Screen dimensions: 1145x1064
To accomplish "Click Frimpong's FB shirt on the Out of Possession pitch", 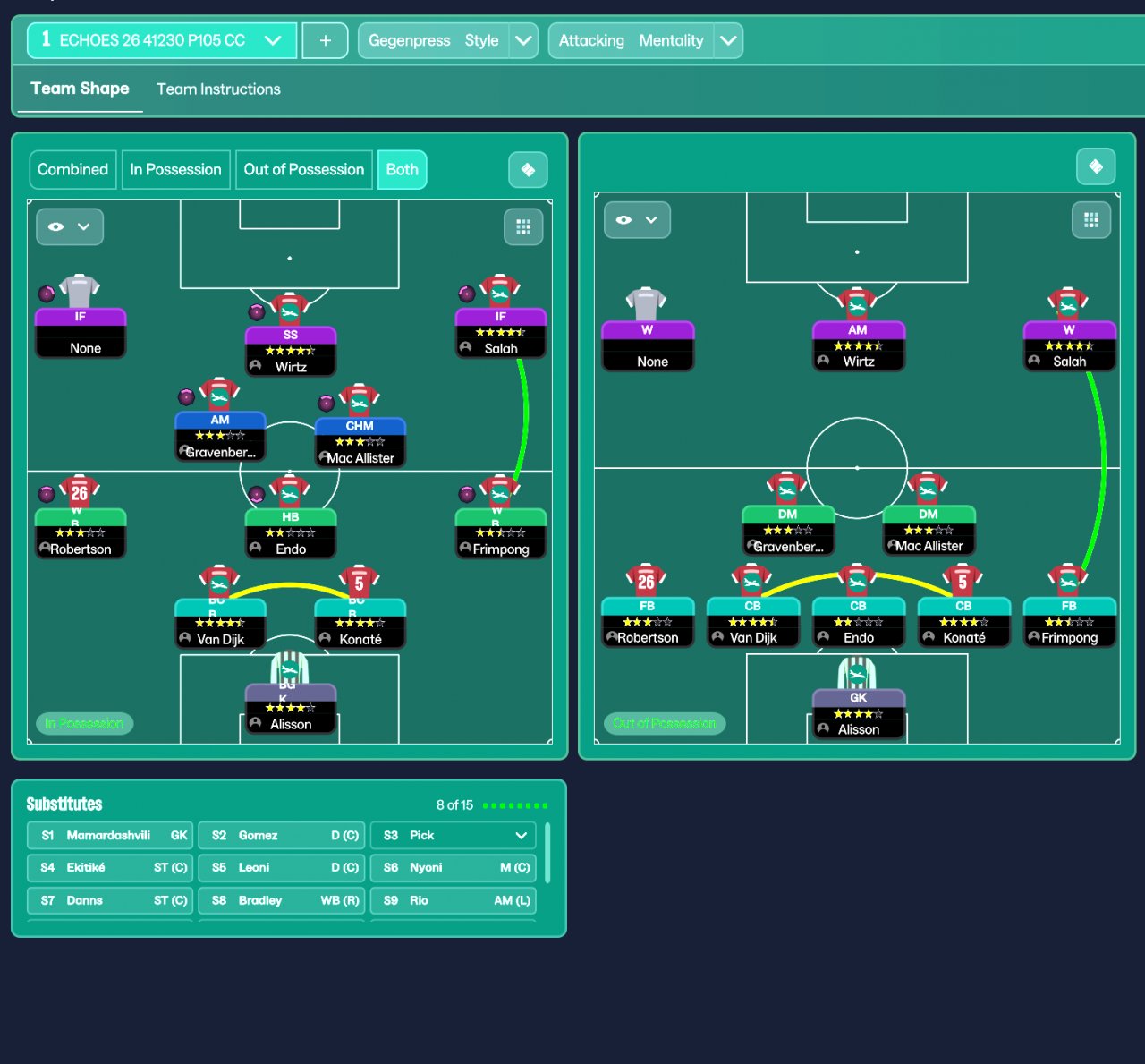I will 1068,581.
